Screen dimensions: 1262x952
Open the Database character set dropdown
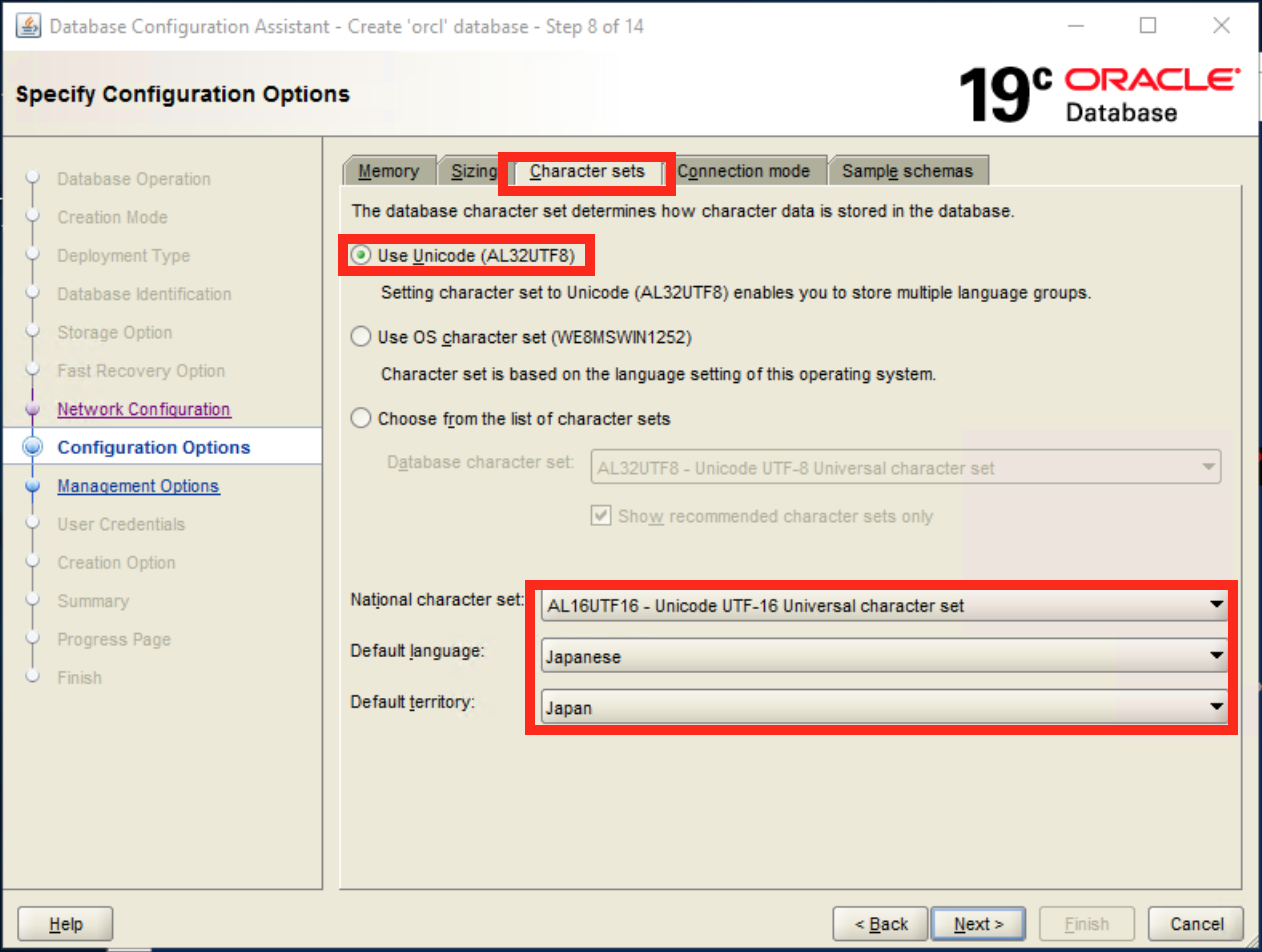click(x=906, y=467)
